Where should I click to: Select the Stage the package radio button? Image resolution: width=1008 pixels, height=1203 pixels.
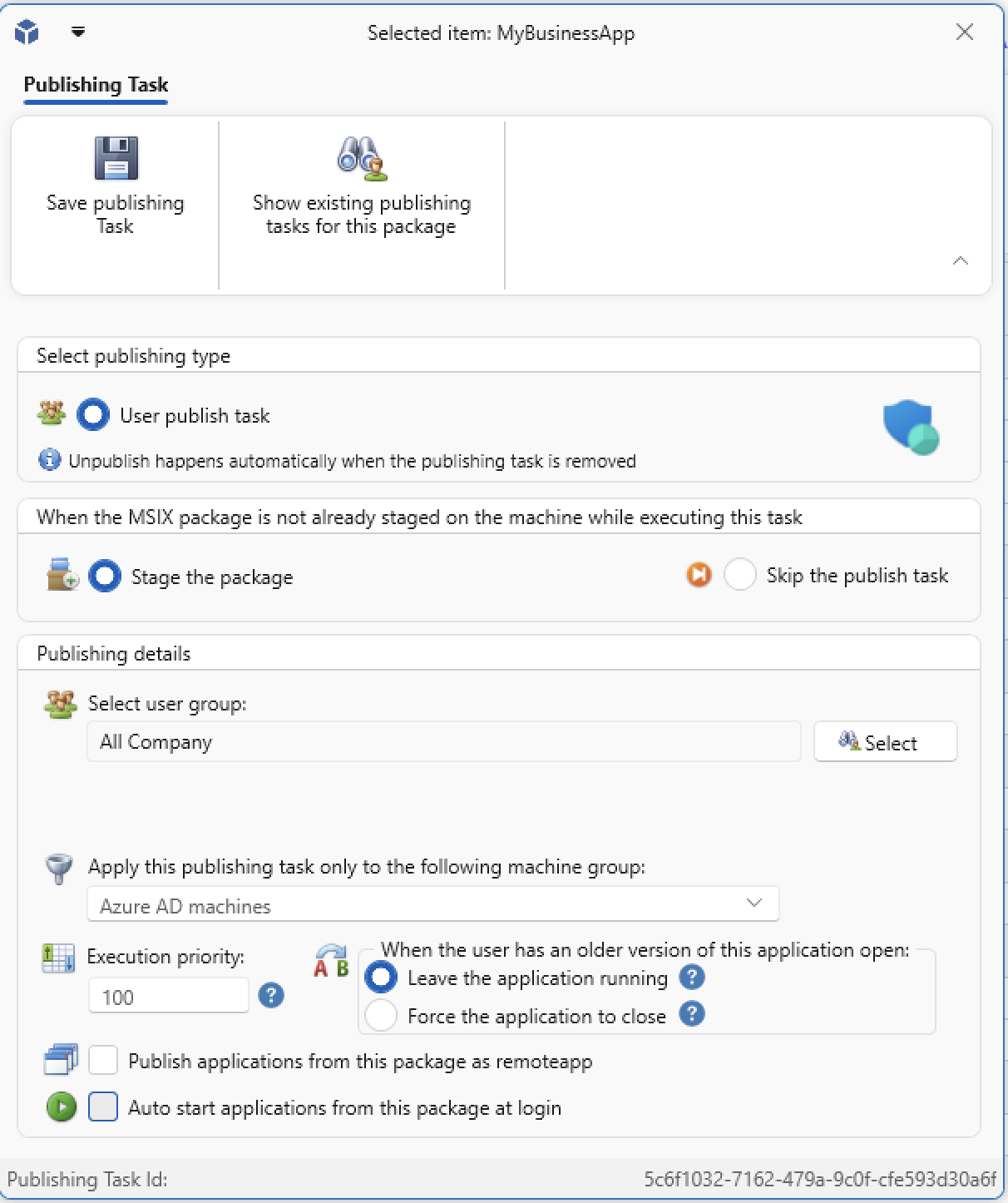point(105,577)
